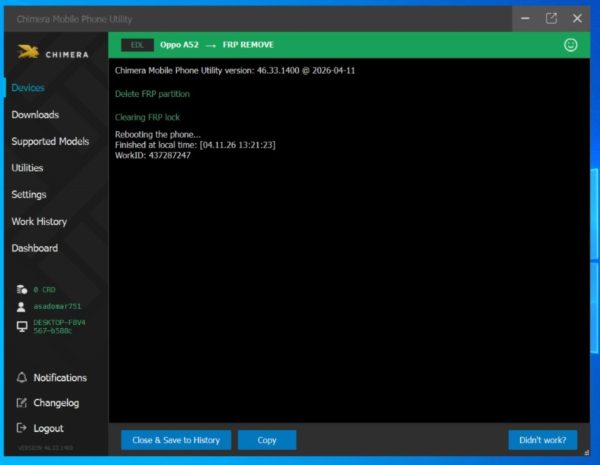Image resolution: width=600 pixels, height=465 pixels.
Task: Click the Notifications bell icon
Action: pyautogui.click(x=22, y=377)
